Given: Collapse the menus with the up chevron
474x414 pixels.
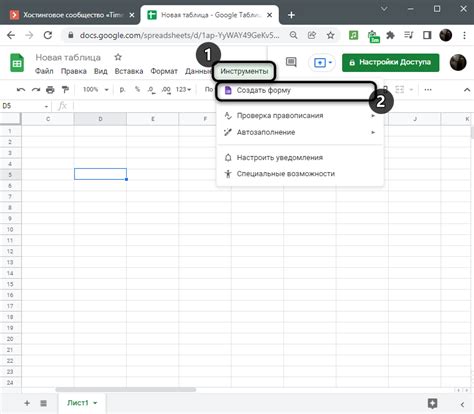Looking at the screenshot, I should 467,90.
